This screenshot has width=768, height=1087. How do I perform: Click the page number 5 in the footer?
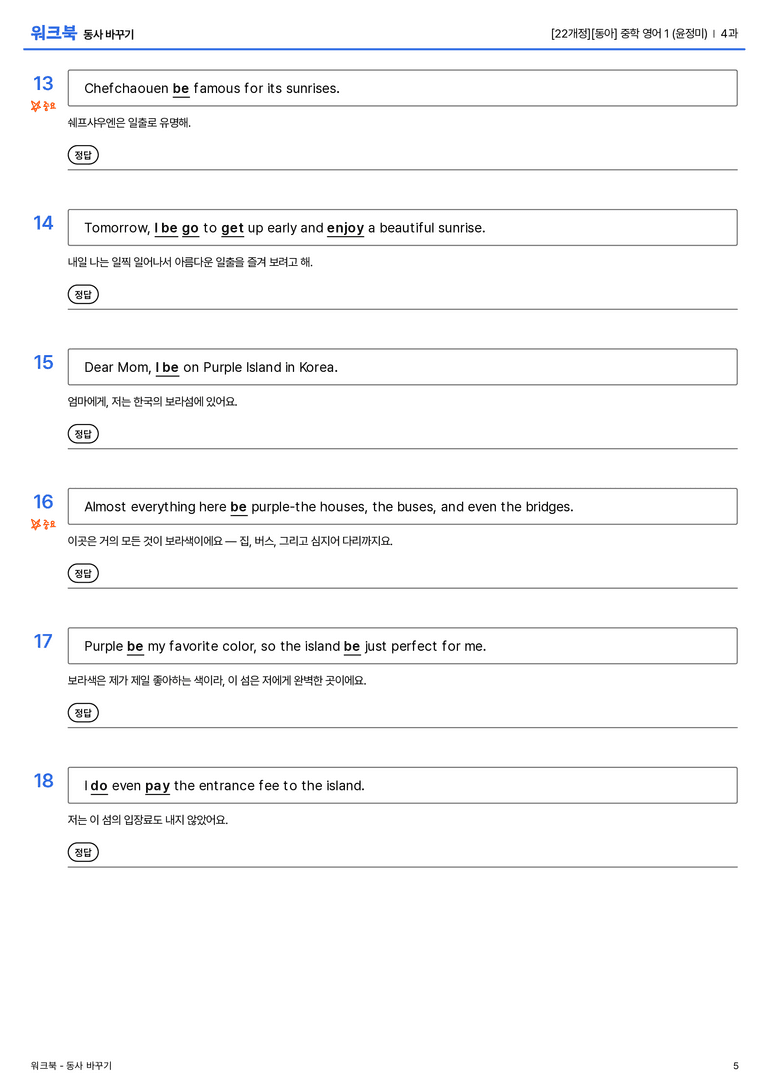pyautogui.click(x=735, y=1066)
